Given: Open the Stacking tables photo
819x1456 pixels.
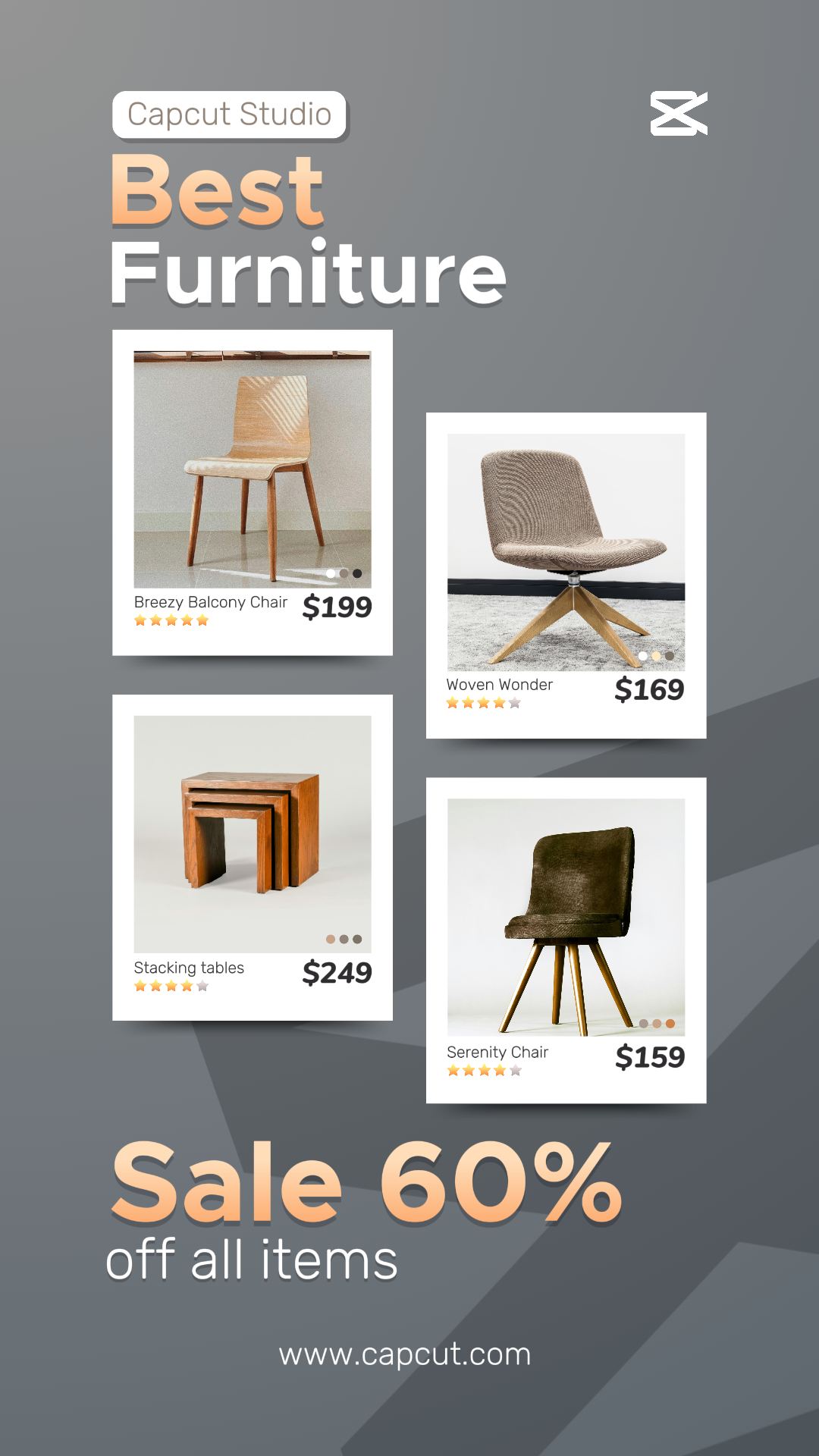Looking at the screenshot, I should [253, 834].
